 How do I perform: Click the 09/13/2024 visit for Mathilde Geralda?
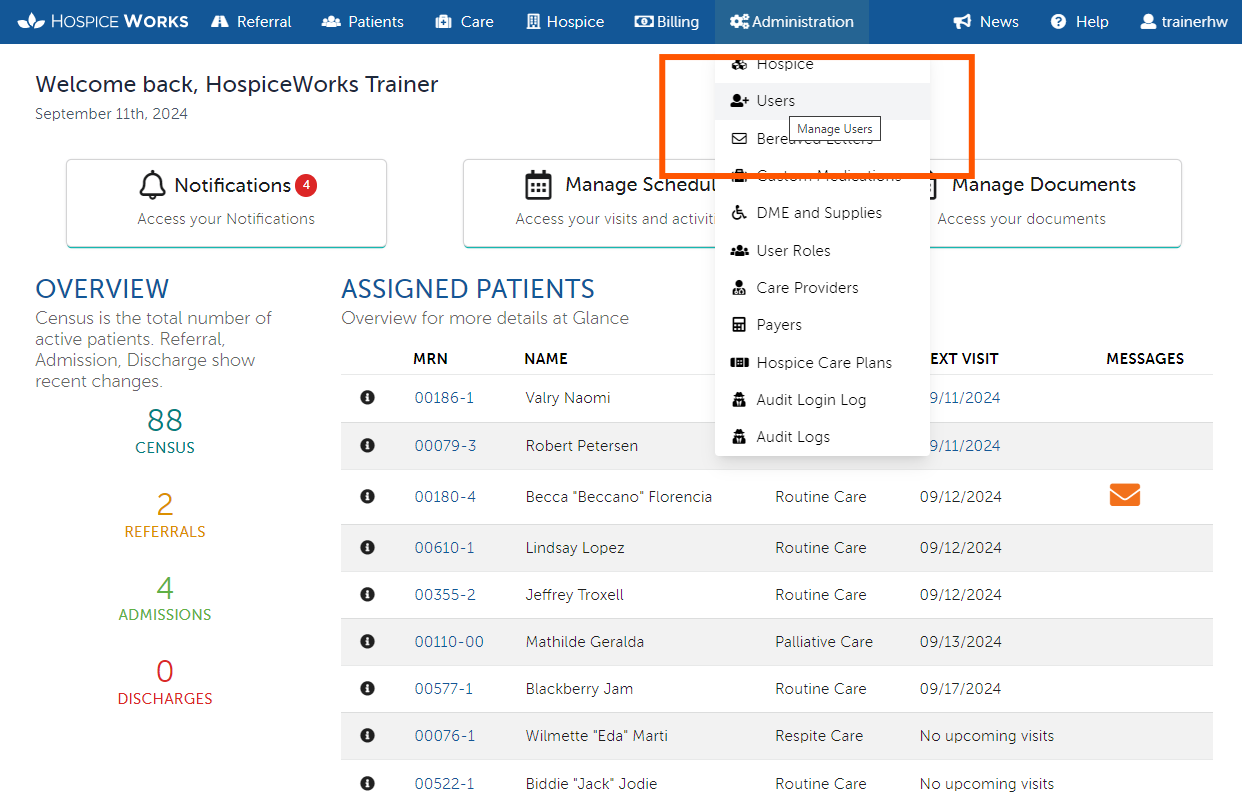point(961,642)
